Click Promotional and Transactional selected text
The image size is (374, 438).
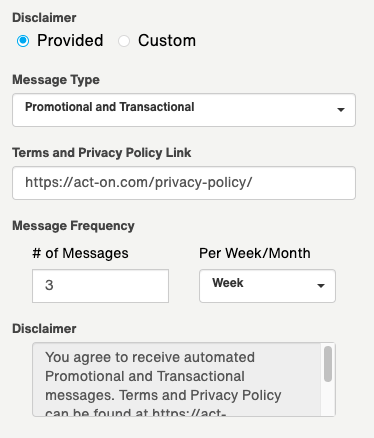[x=110, y=107]
